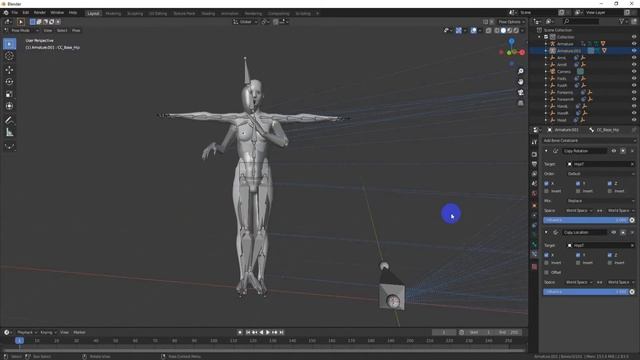Viewport: 640px width, 360px height.
Task: Uncheck X axis in Copy Rotation
Action: [x=547, y=184]
